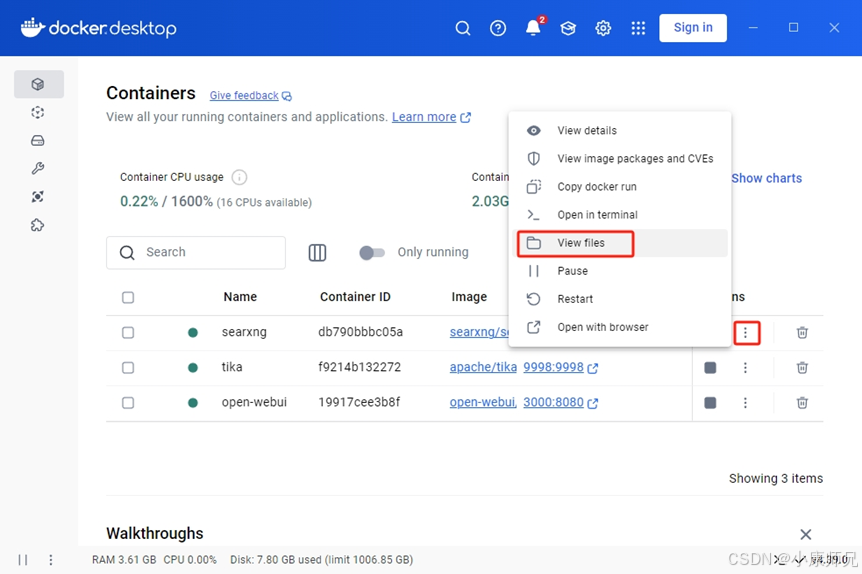Toggle the Only running switch

pos(372,252)
